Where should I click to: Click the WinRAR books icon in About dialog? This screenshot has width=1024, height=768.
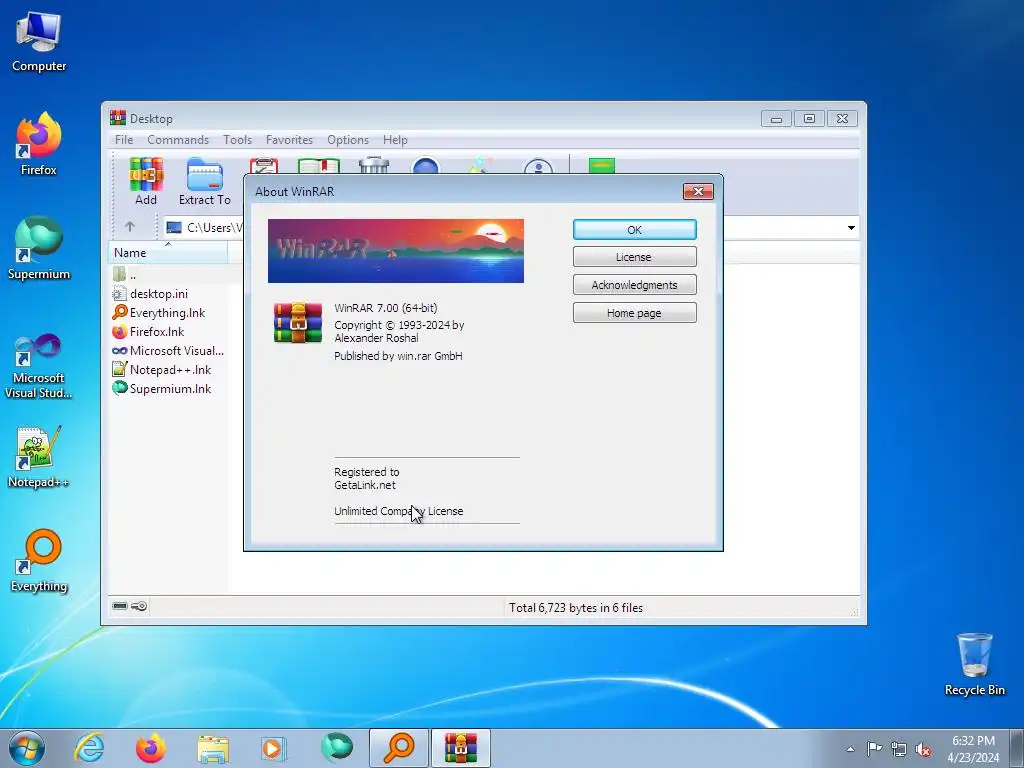pos(298,323)
